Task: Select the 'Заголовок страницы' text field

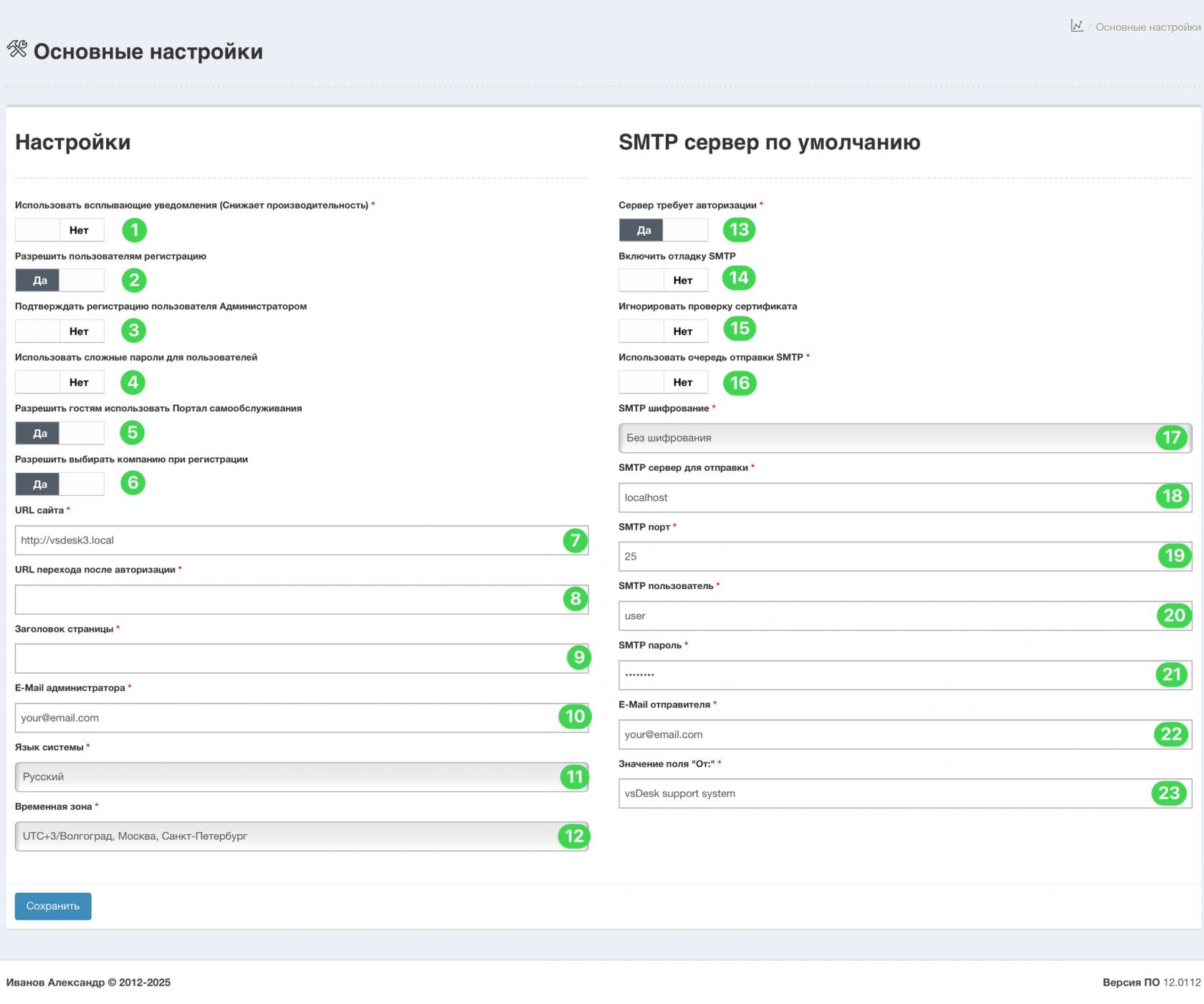Action: pyautogui.click(x=287, y=659)
